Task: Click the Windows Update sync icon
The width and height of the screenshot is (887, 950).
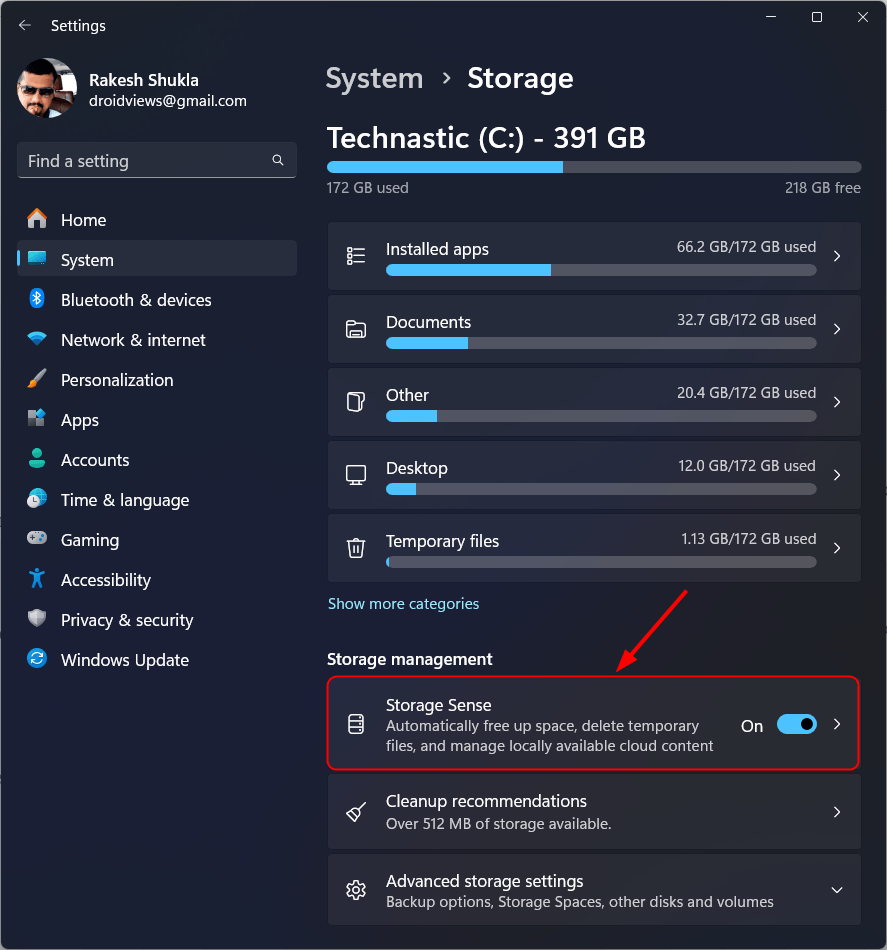Action: pos(37,660)
